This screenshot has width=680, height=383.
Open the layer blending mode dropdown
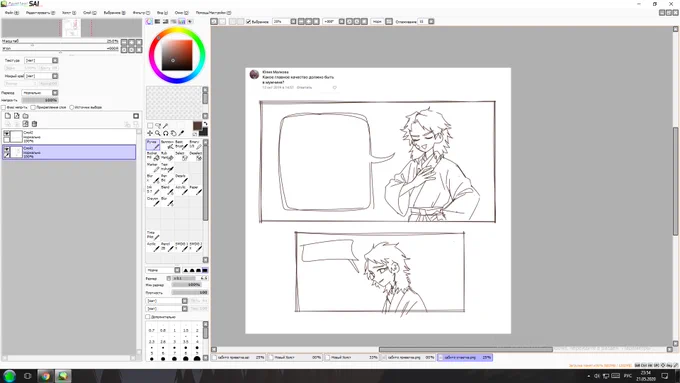(40, 92)
